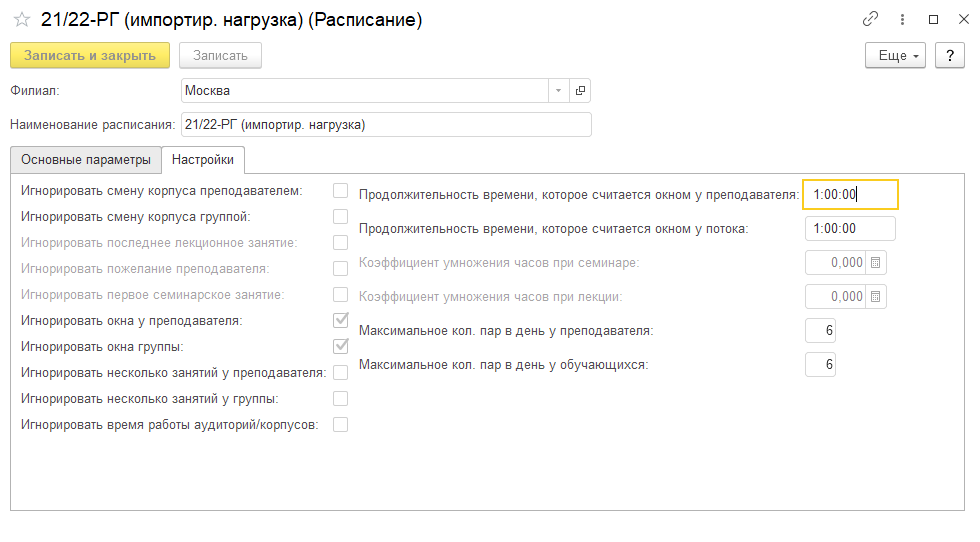Viewport: 980px width, 542px height.
Task: Click the question mark help button
Action: coord(949,55)
